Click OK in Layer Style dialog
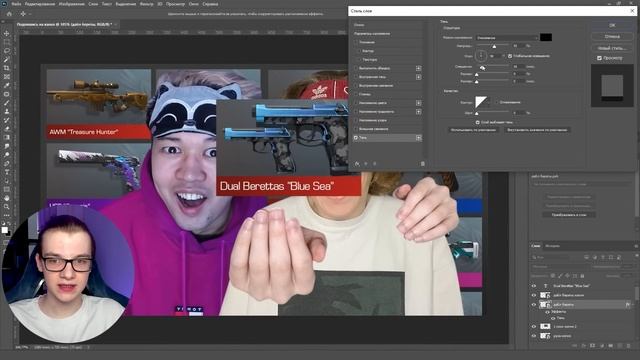 pos(612,25)
